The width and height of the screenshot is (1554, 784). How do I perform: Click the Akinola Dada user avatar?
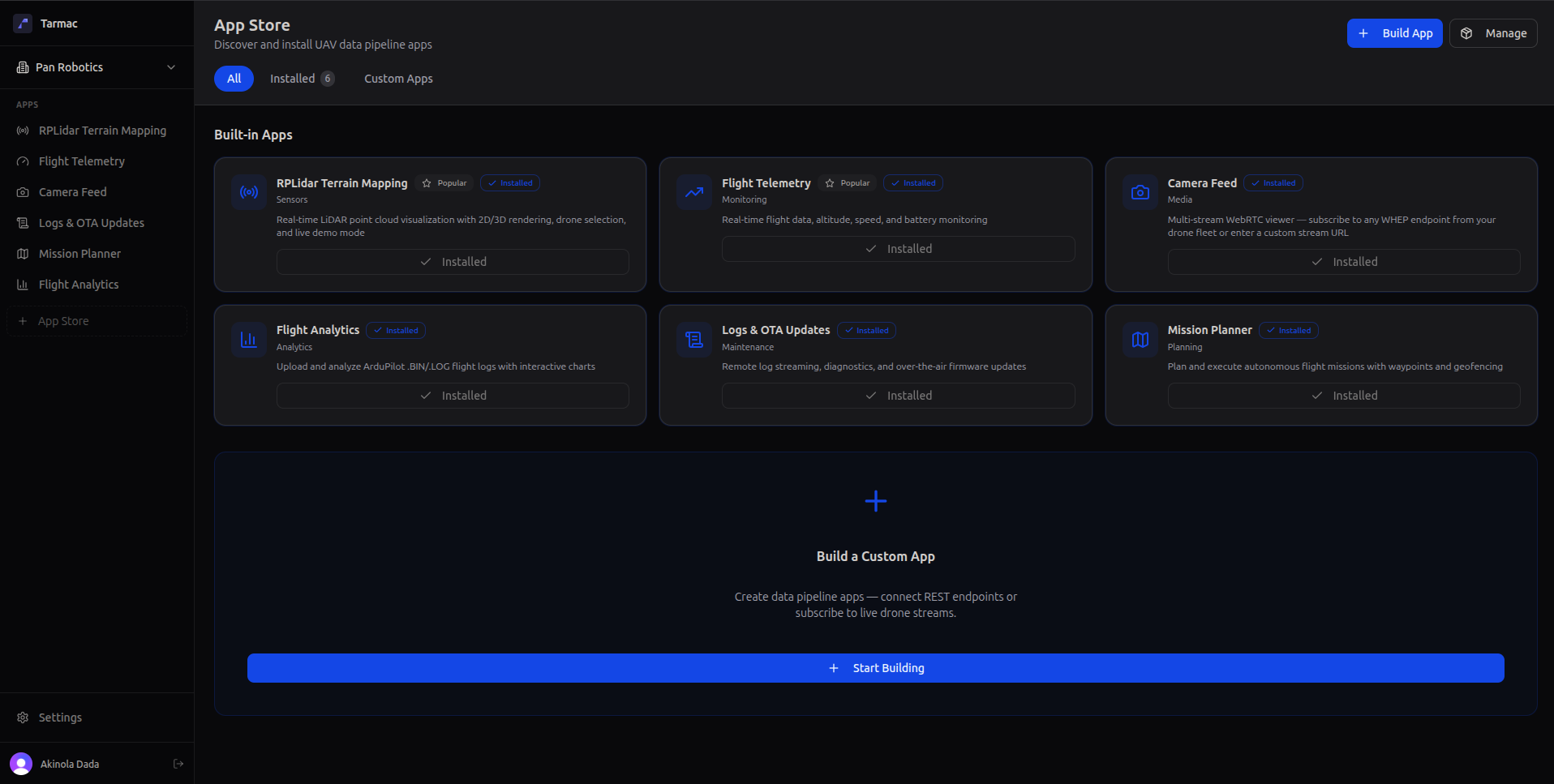(21, 764)
